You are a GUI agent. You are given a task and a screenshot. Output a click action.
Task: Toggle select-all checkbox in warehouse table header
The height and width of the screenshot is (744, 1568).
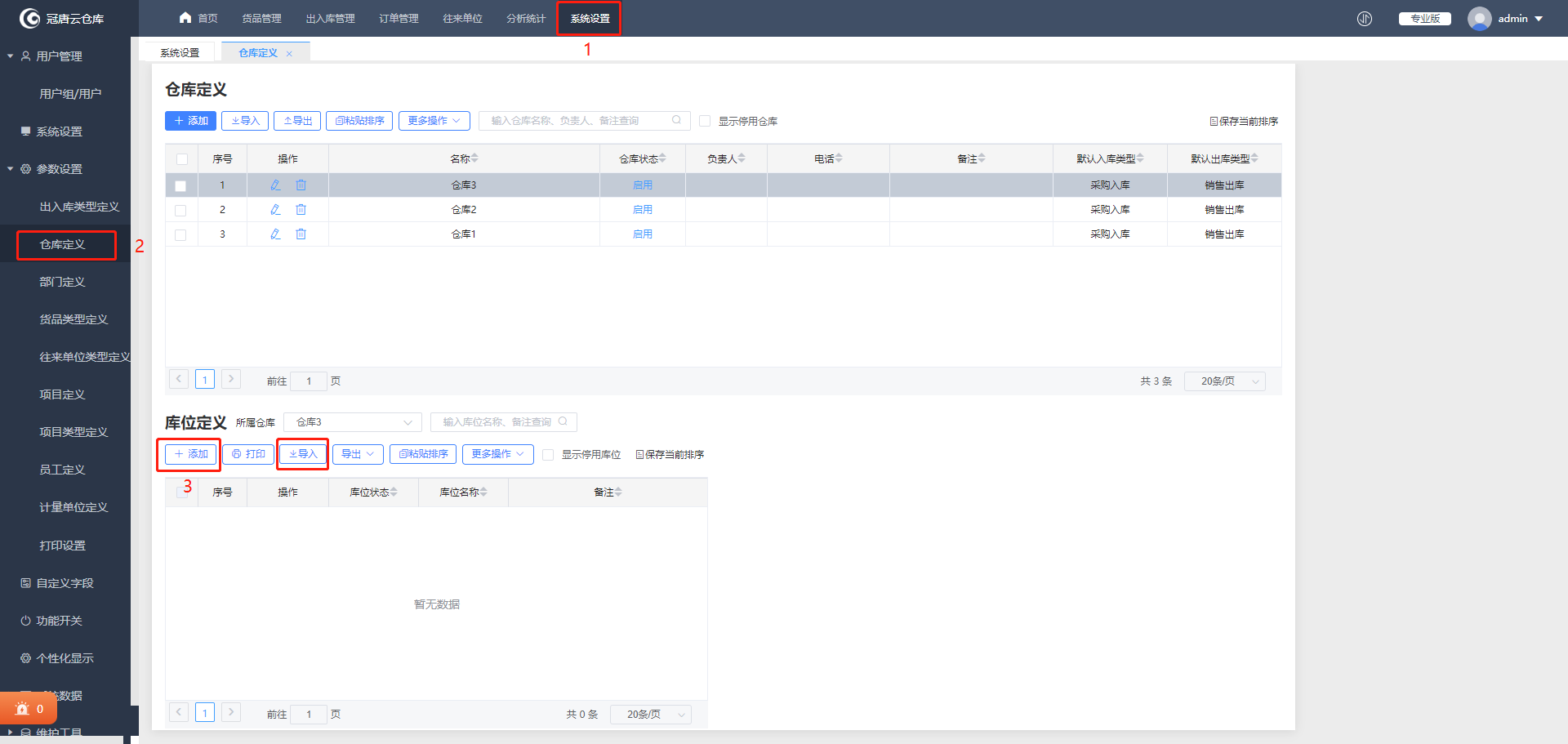tap(182, 159)
